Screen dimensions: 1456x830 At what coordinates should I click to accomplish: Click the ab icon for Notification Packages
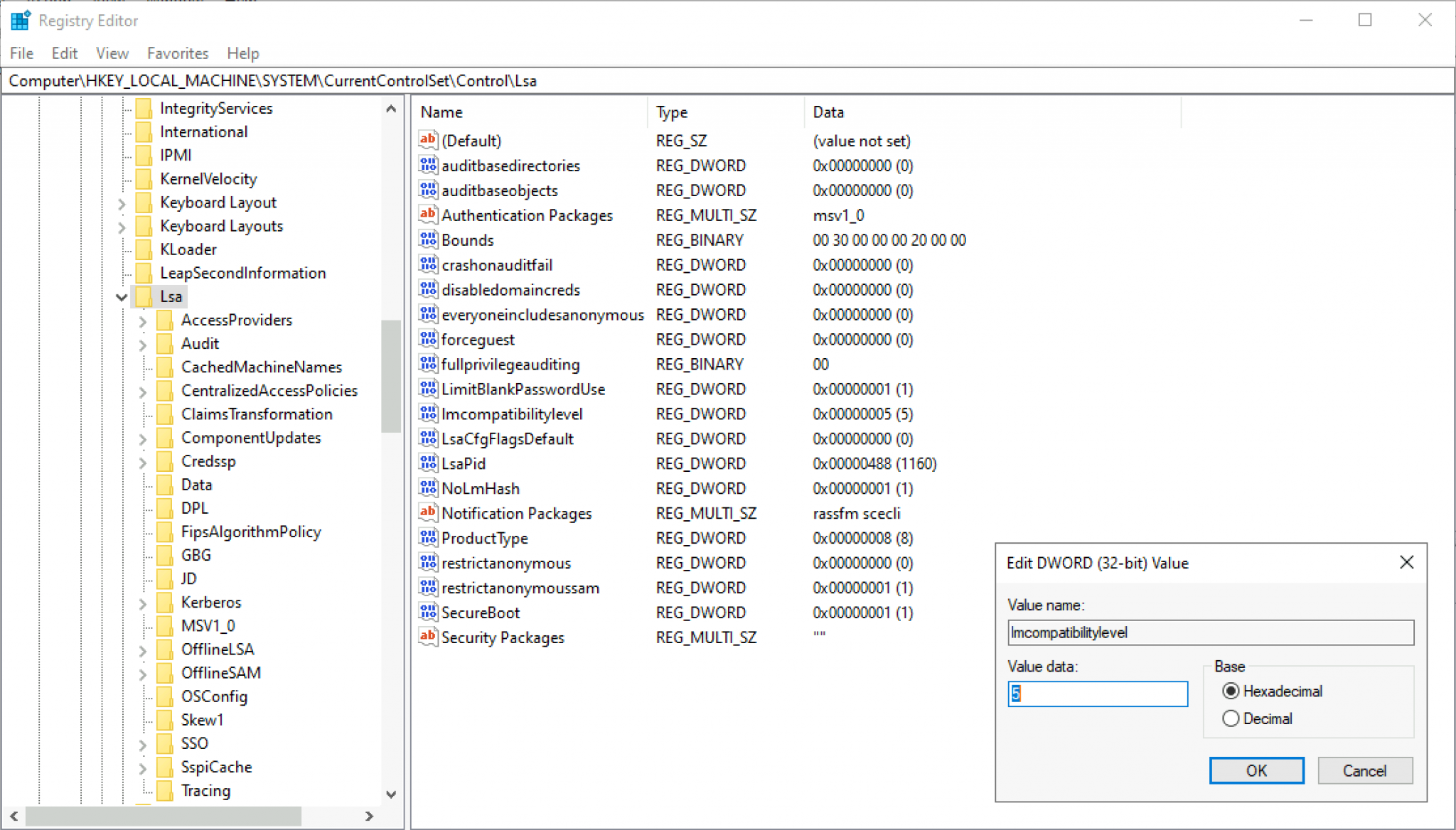point(427,512)
